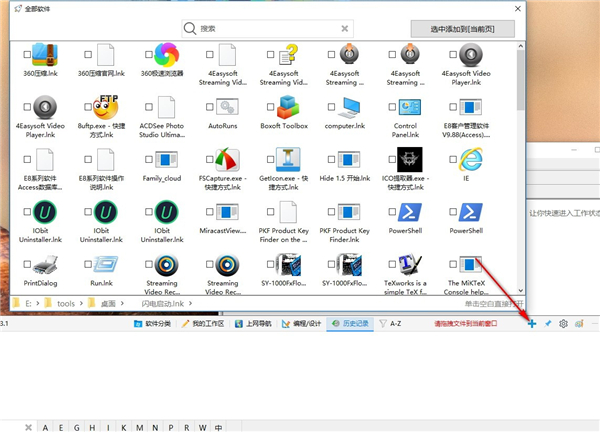Image resolution: width=600 pixels, height=432 pixels.
Task: Check the box for 360压缩.lnk
Action: pyautogui.click(x=27, y=55)
